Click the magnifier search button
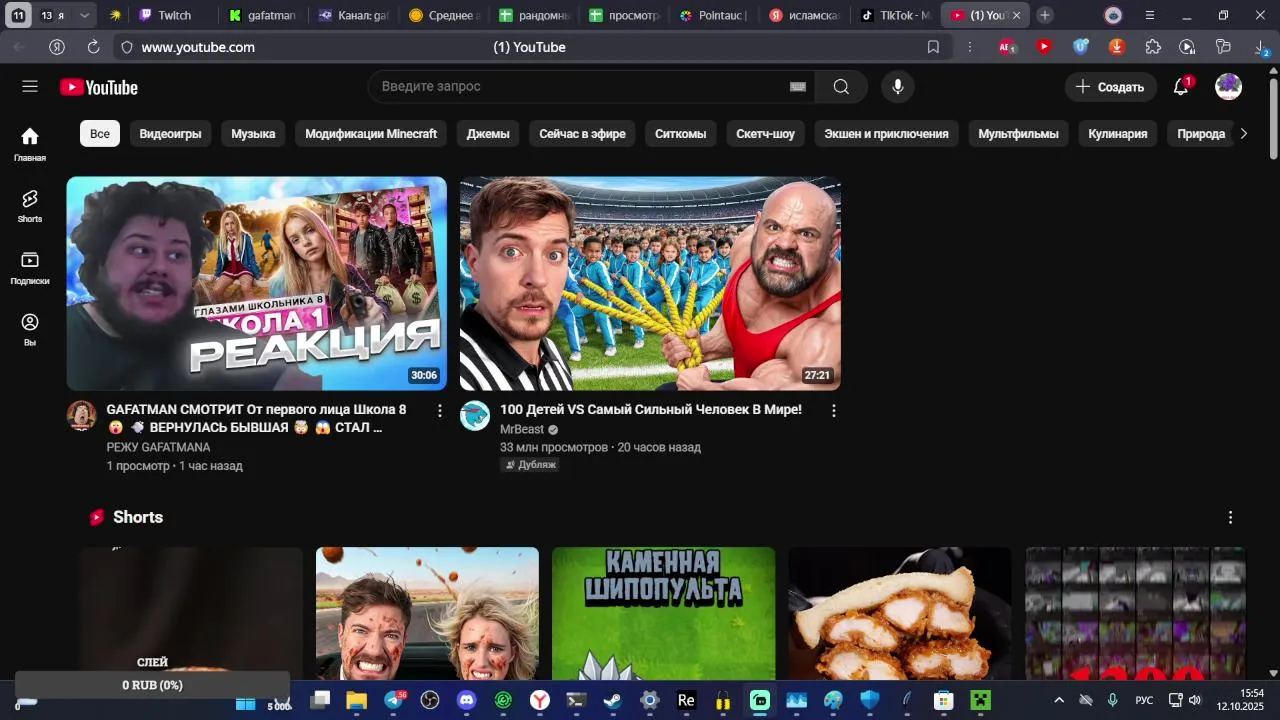1280x720 pixels. [x=841, y=87]
